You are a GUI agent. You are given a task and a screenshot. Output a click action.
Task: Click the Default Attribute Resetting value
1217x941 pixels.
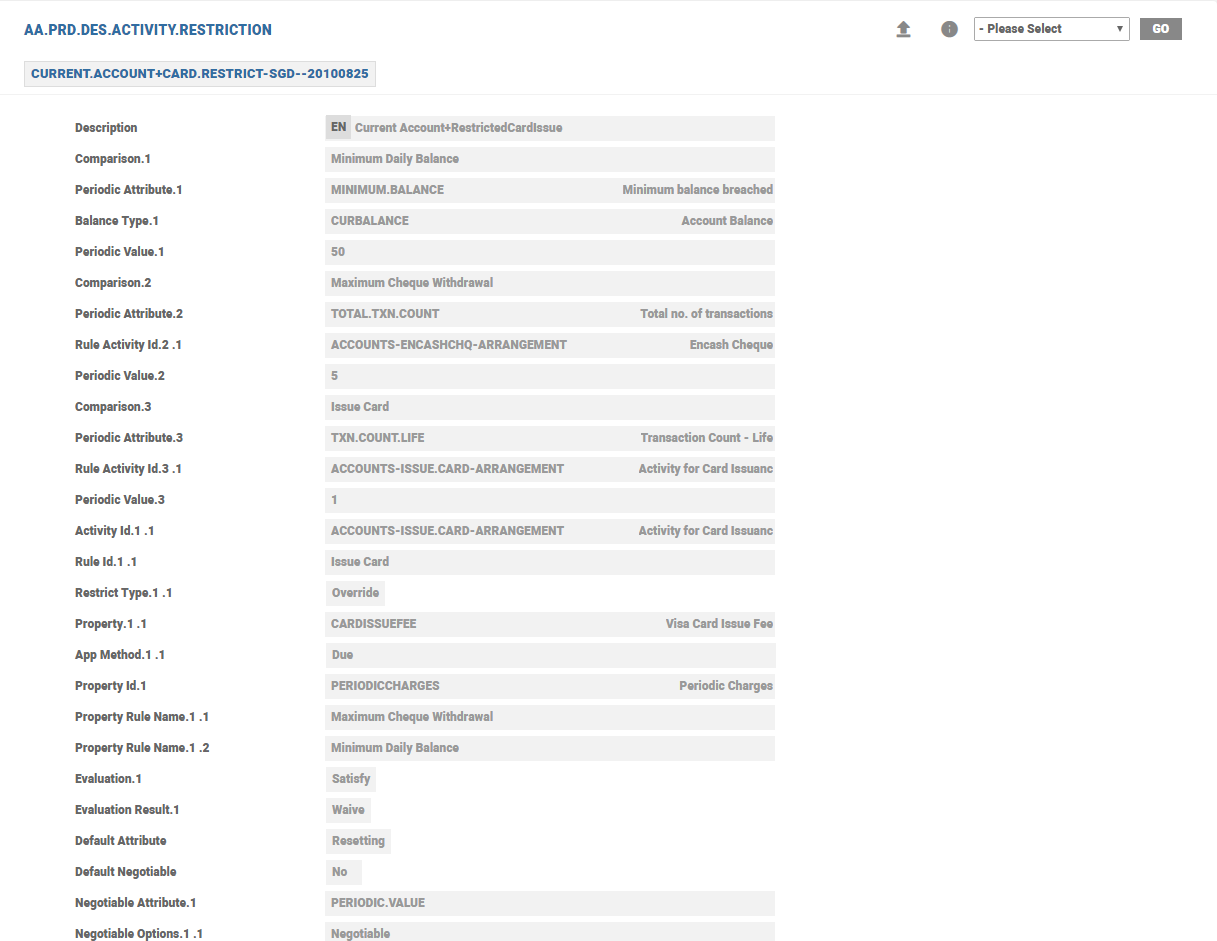coord(358,841)
